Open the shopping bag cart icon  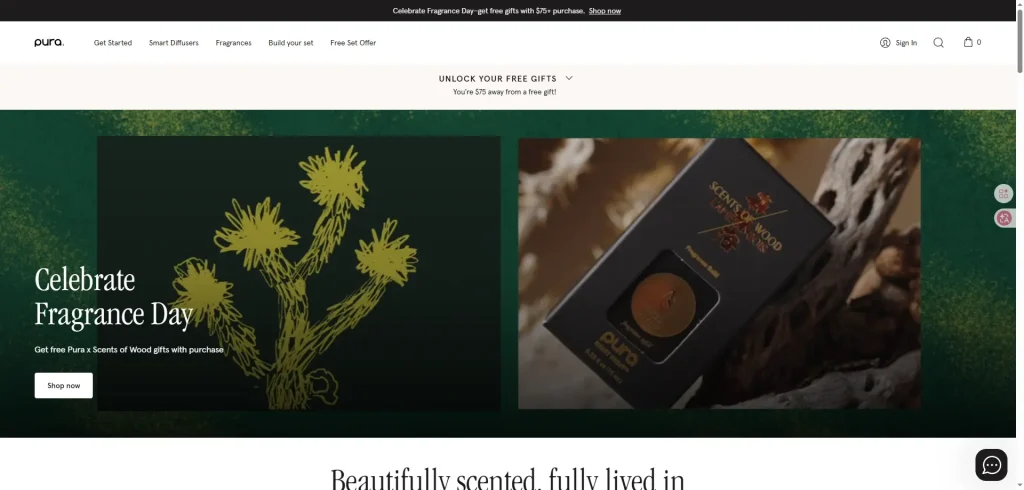(x=968, y=42)
